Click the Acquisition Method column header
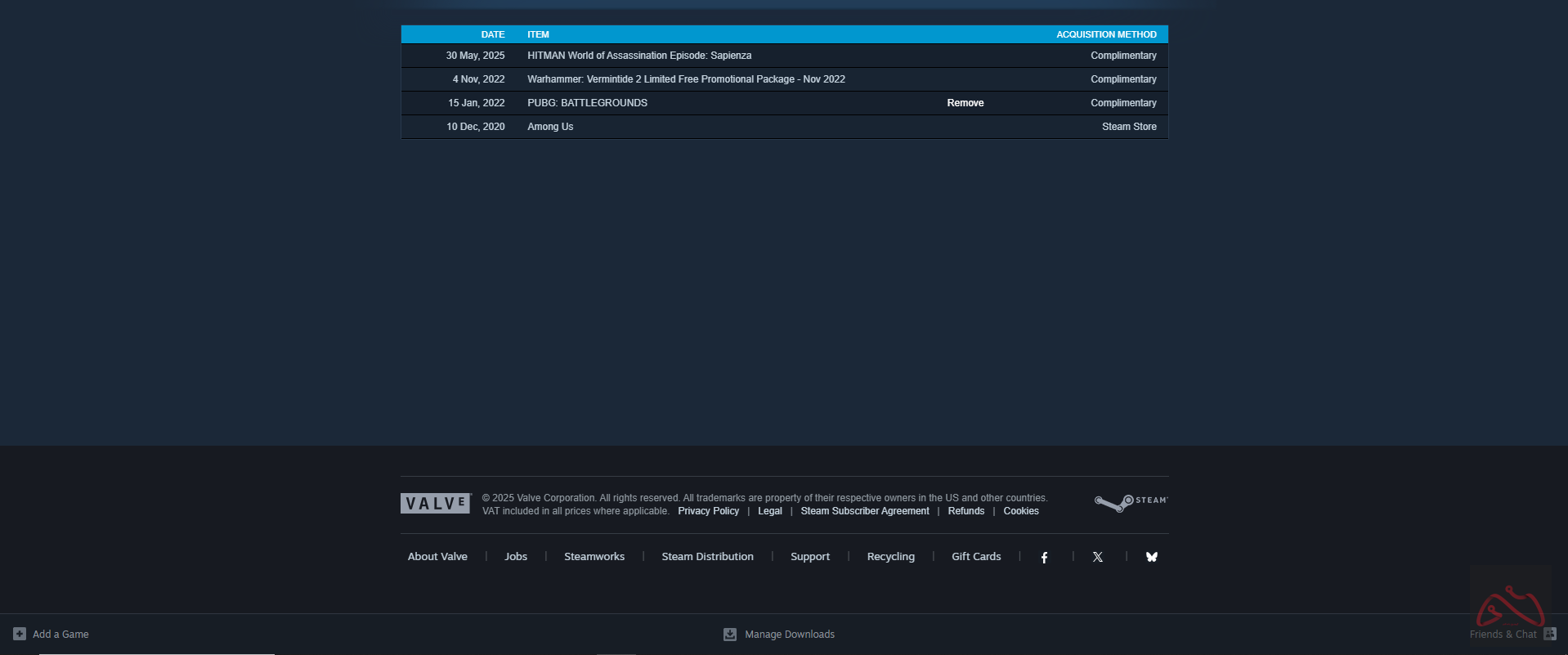Image resolution: width=1568 pixels, height=655 pixels. (1105, 34)
